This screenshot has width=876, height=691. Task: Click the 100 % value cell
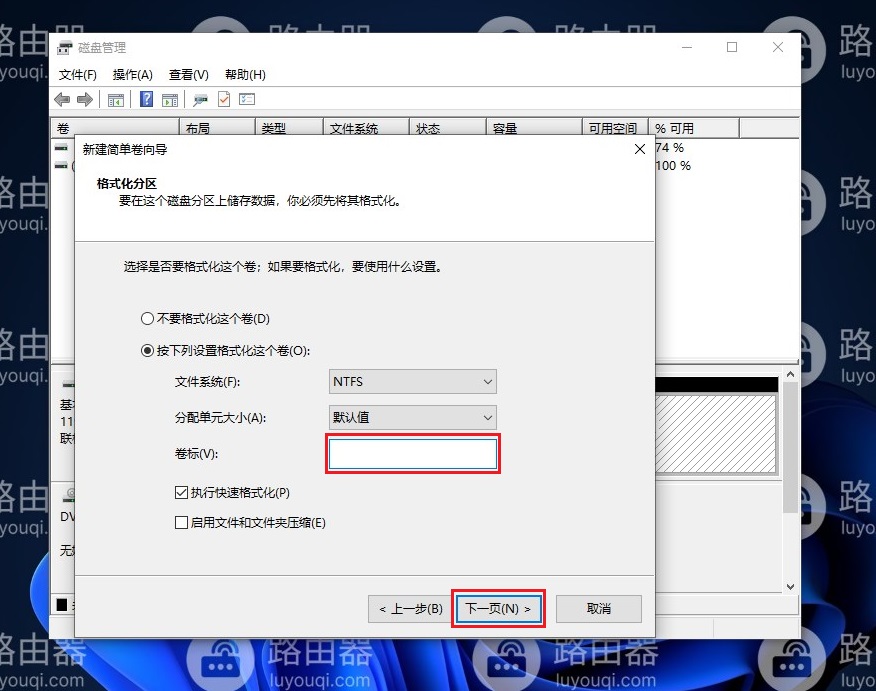673,166
